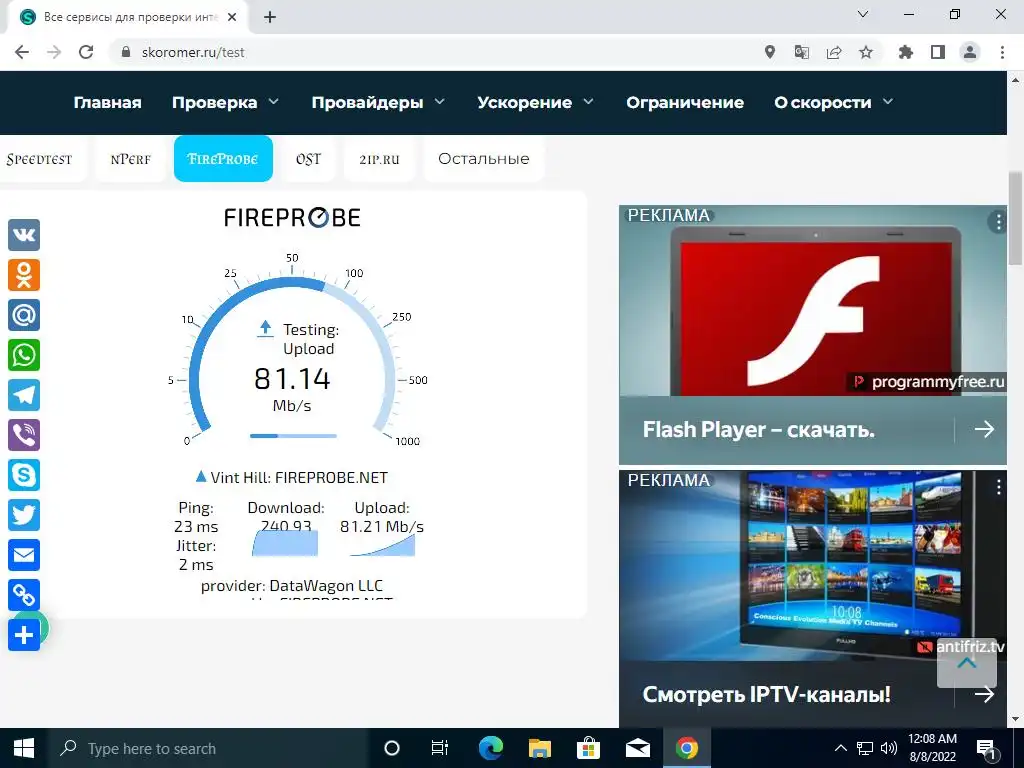
Task: Reload the page
Action: point(86,52)
